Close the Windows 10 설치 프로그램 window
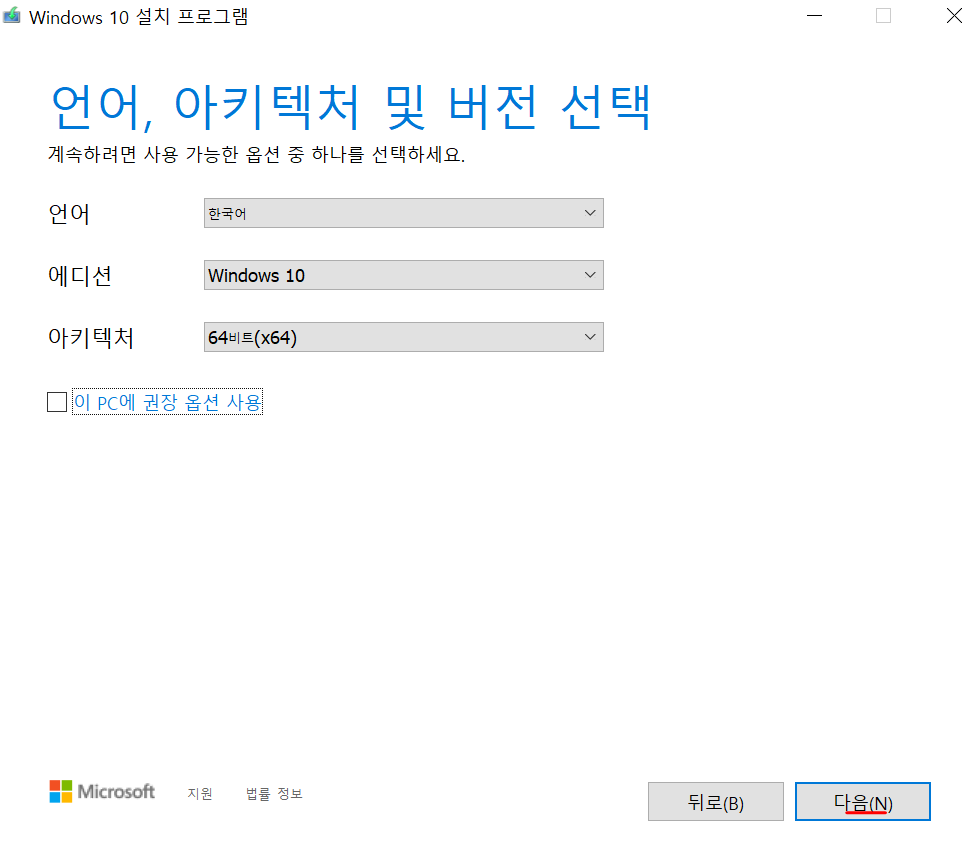 (x=953, y=15)
